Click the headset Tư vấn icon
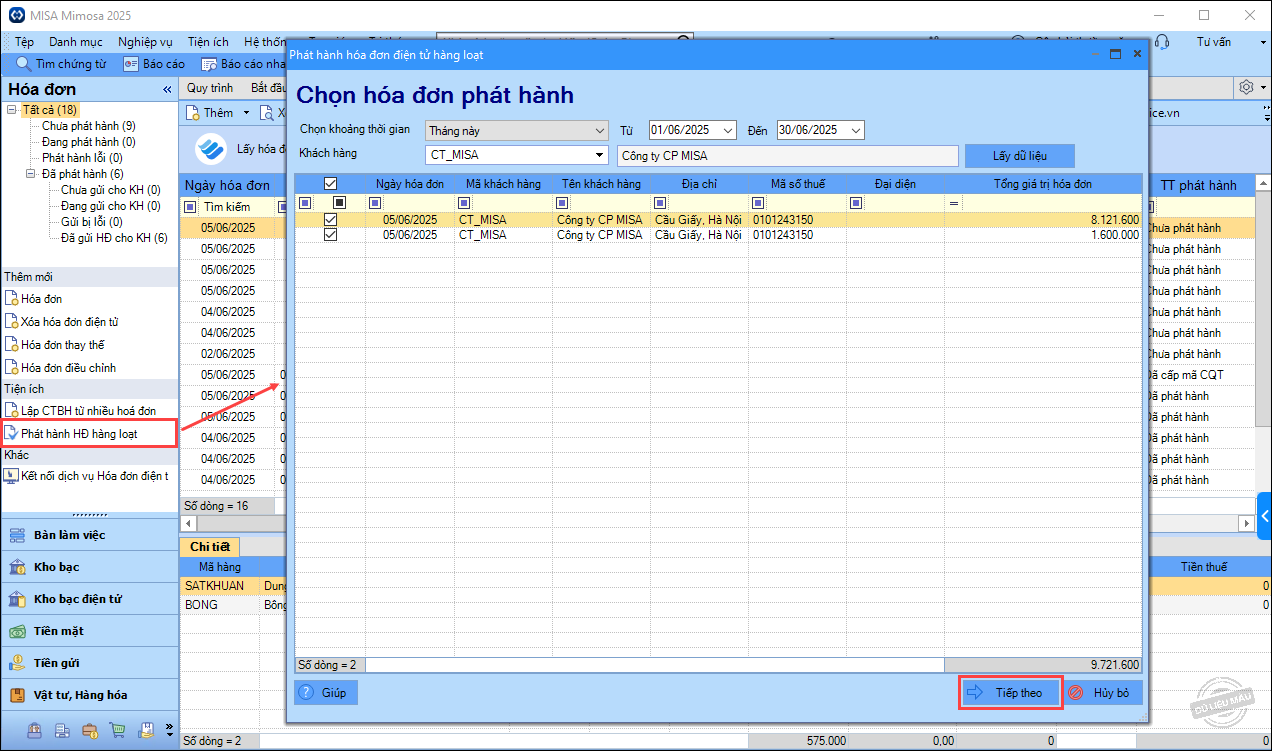The width and height of the screenshot is (1272, 751). tap(1162, 42)
